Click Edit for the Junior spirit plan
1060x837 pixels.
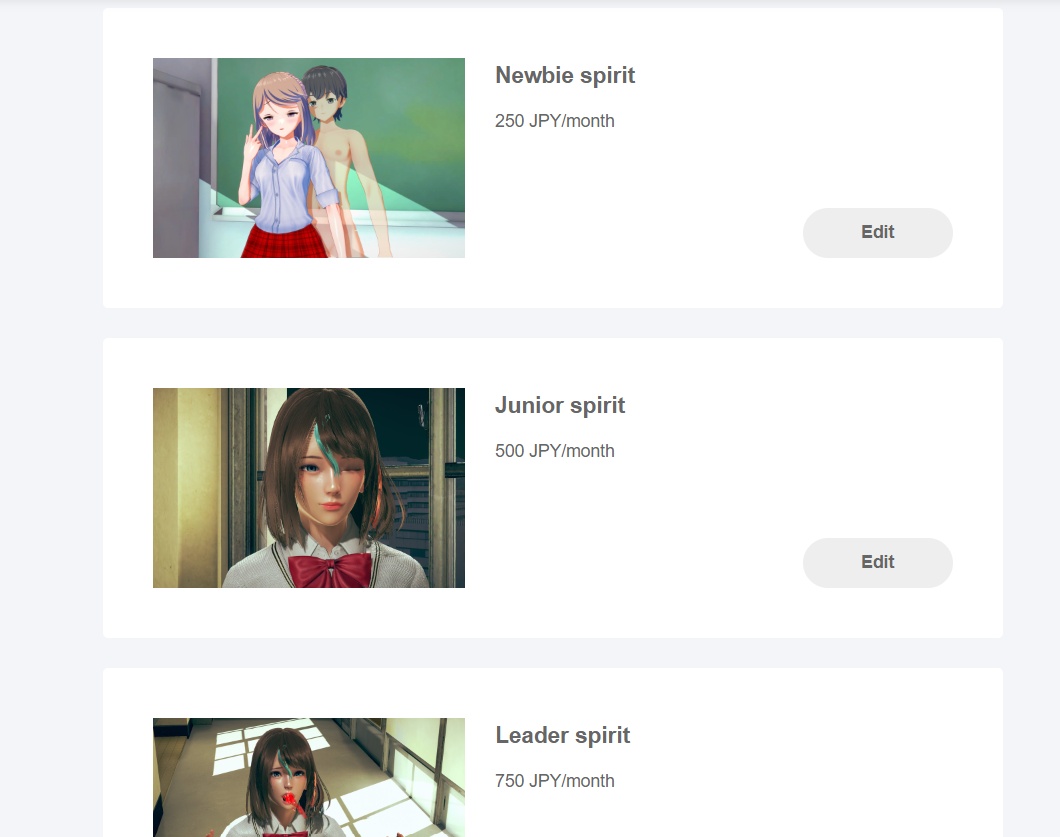(x=877, y=563)
